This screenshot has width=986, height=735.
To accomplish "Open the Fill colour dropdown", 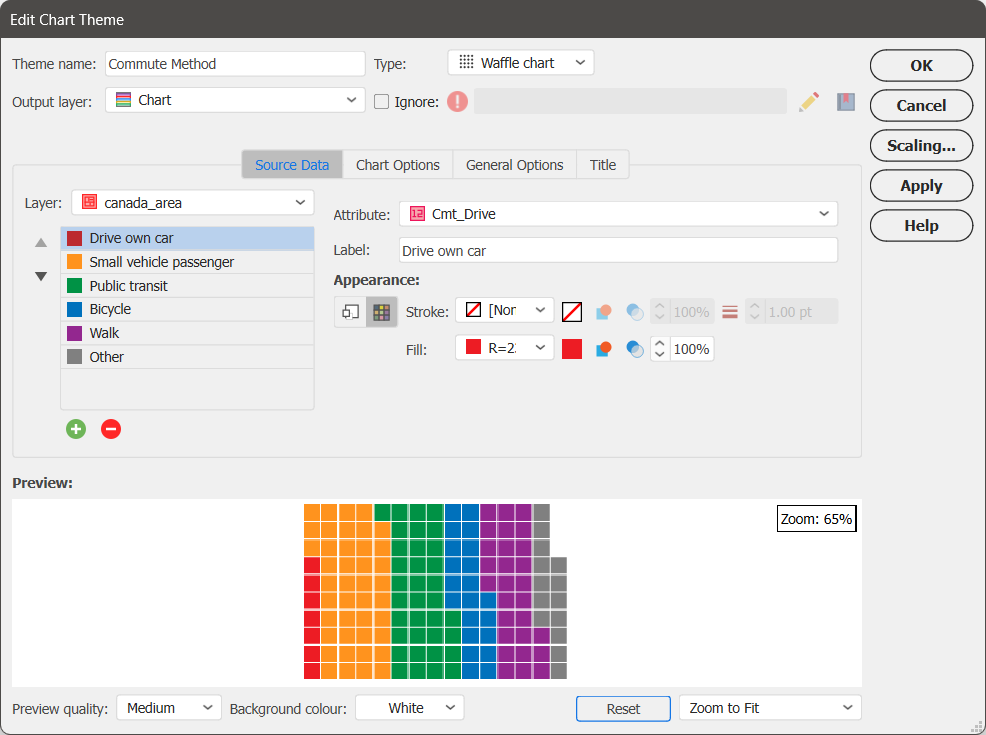I will tap(505, 348).
